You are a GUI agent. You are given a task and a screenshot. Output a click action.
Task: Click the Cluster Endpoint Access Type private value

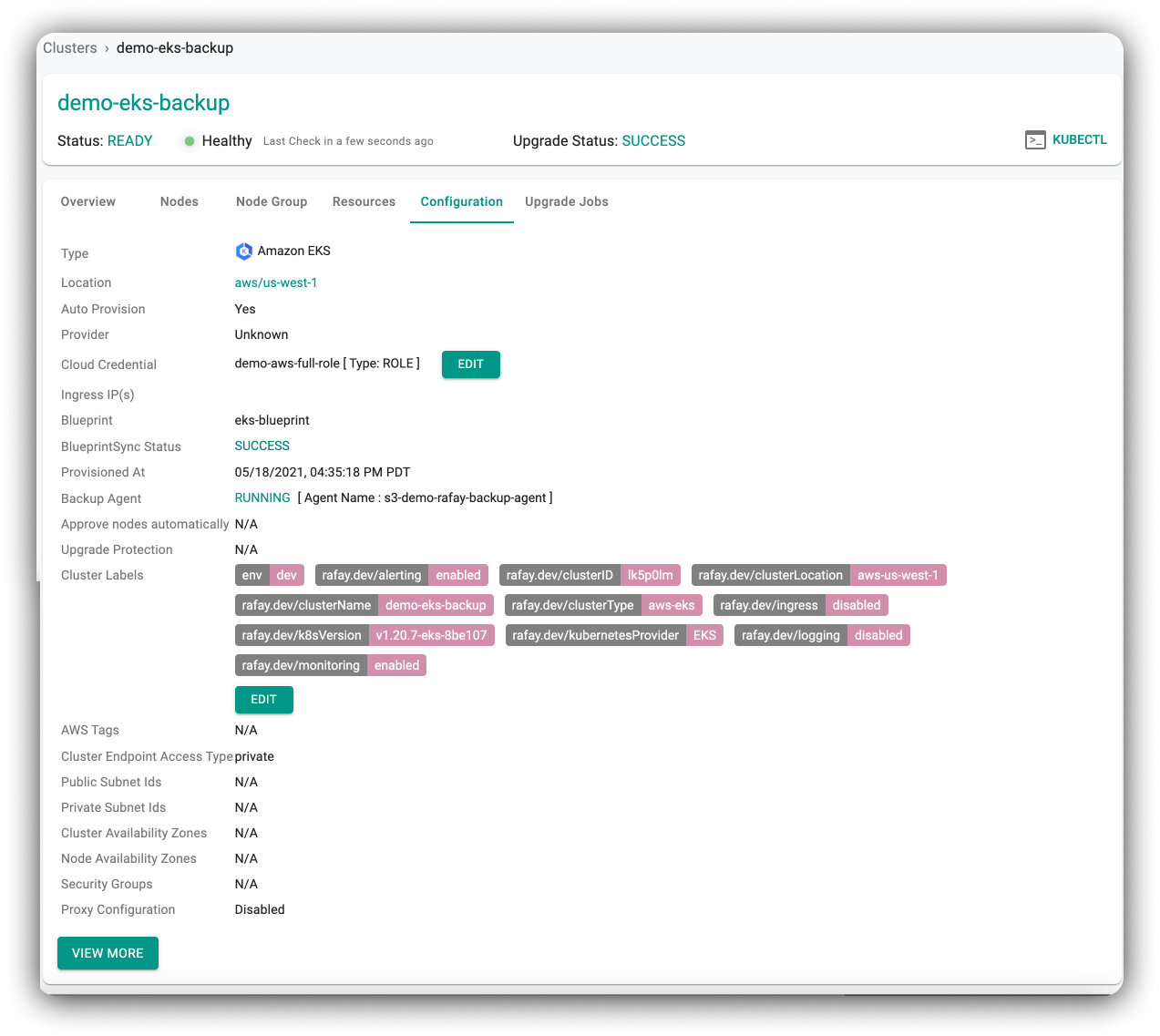(x=254, y=756)
